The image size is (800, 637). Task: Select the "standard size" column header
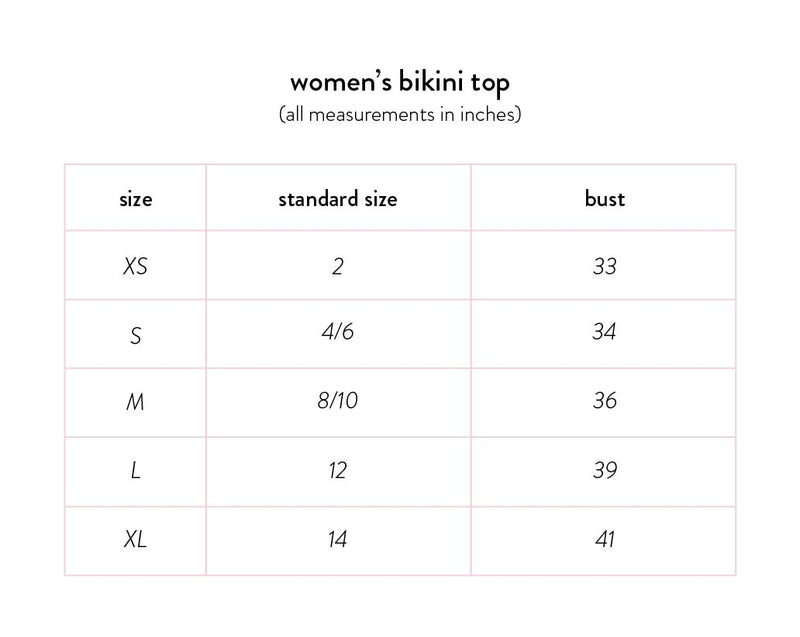pos(338,199)
